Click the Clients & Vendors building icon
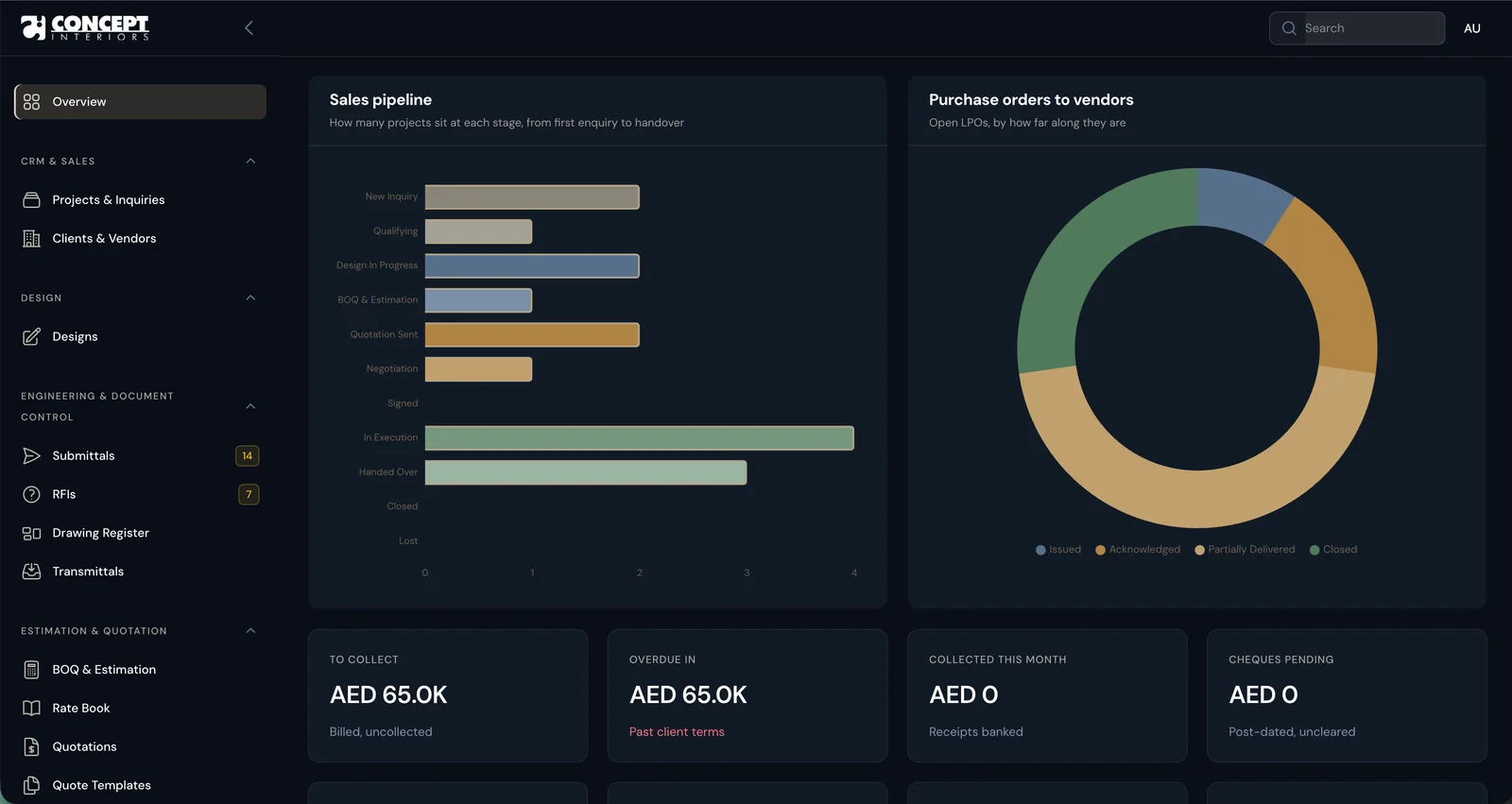 (31, 239)
